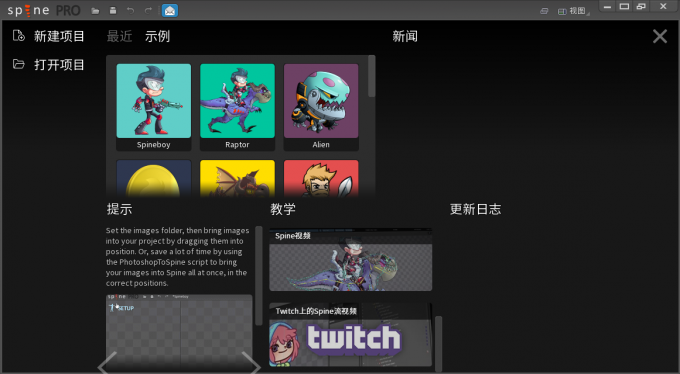Click the tips panel scrollbar

point(259,275)
